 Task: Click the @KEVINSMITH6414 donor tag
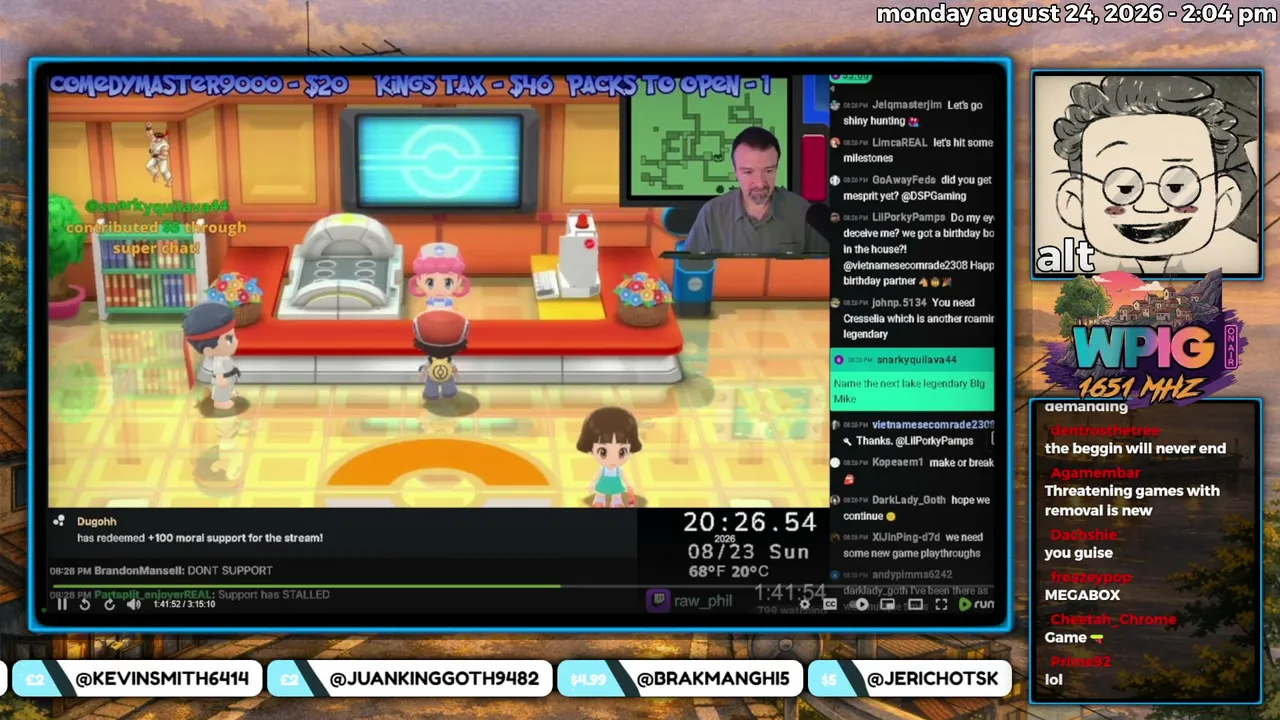point(162,679)
